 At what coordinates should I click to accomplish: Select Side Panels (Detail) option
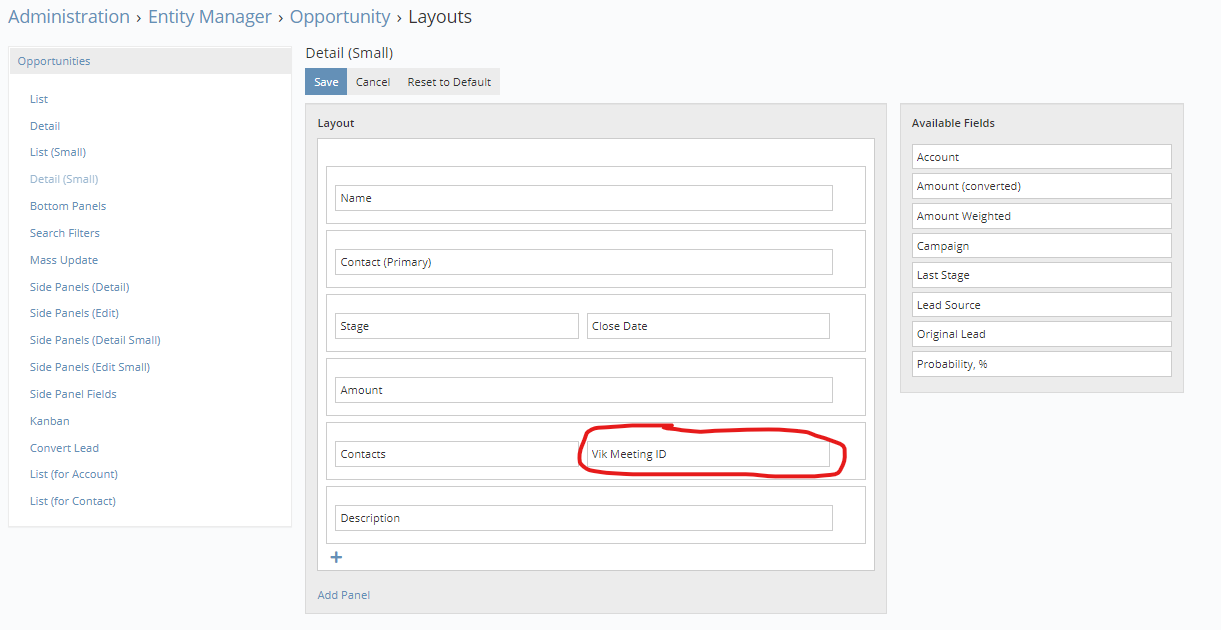pyautogui.click(x=79, y=286)
